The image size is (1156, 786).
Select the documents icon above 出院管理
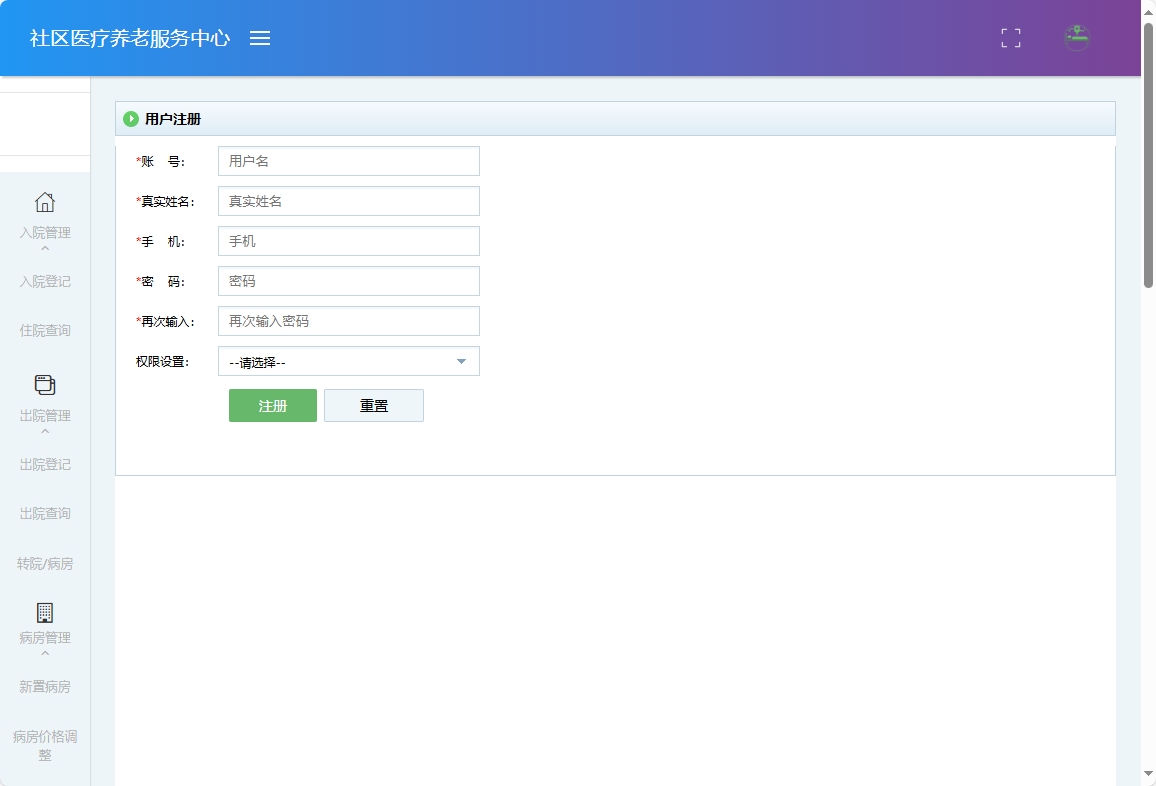coord(45,385)
